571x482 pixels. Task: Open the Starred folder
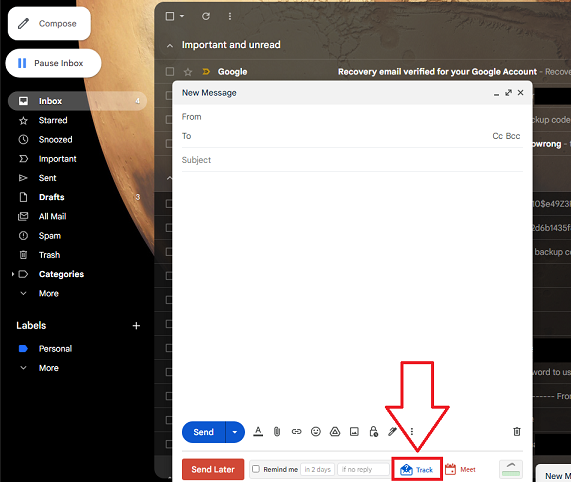click(x=53, y=120)
